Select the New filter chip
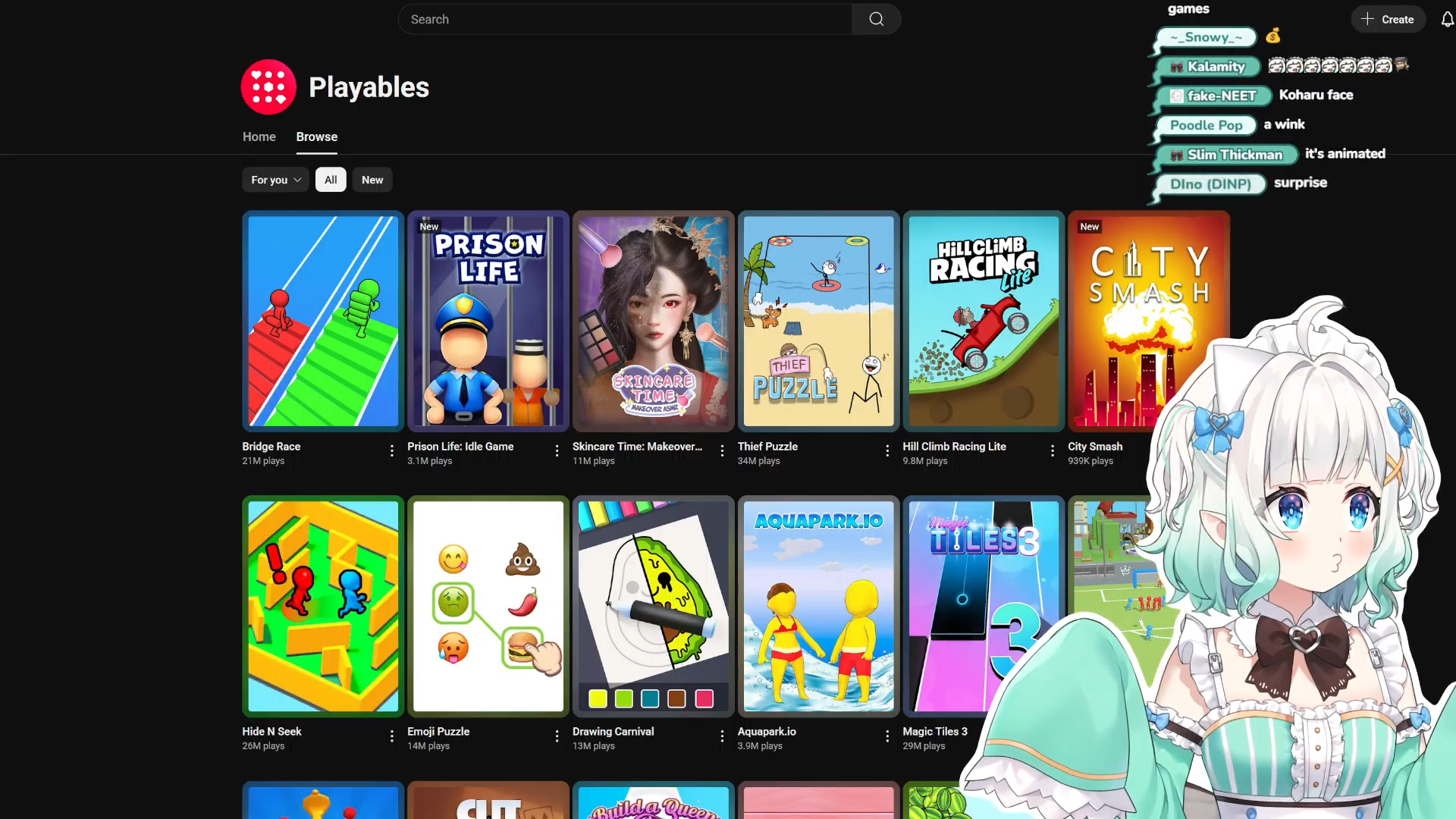The height and width of the screenshot is (819, 1456). (372, 180)
